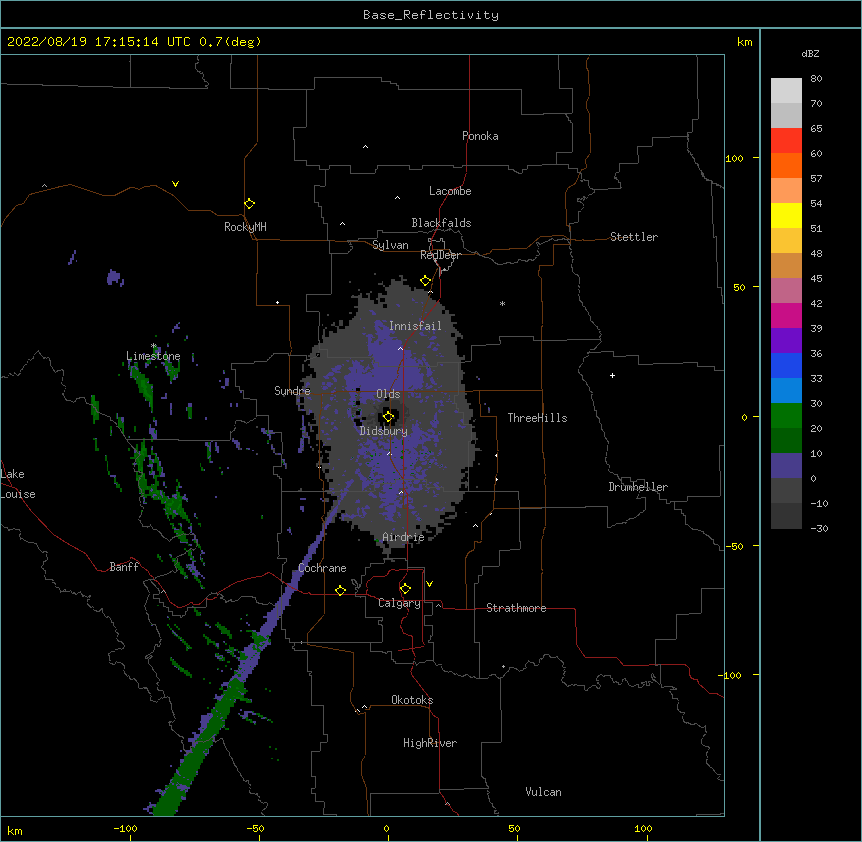Select the Olds town label
The image size is (862, 842).
click(x=388, y=394)
